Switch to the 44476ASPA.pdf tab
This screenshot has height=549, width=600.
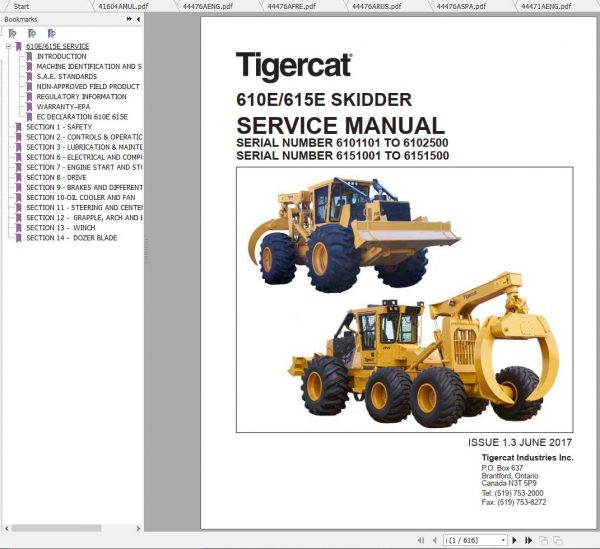pyautogui.click(x=461, y=6)
